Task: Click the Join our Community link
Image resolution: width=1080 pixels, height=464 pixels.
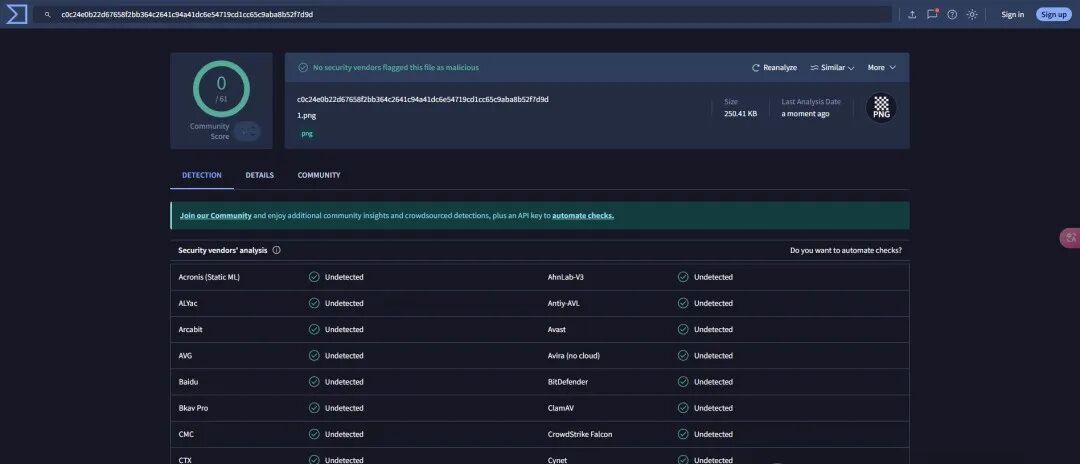Action: [x=216, y=215]
